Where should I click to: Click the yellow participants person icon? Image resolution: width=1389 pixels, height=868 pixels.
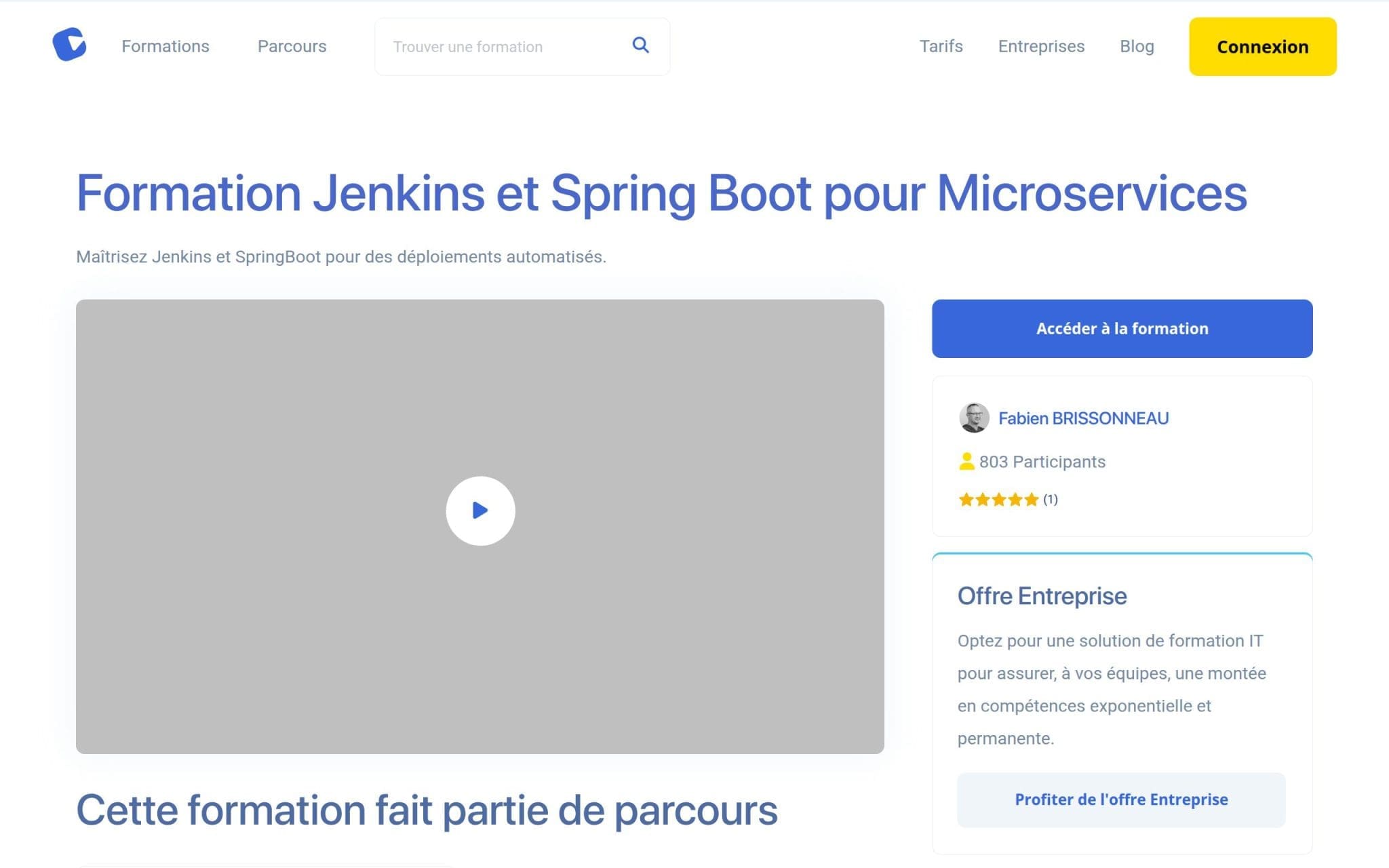[x=966, y=461]
